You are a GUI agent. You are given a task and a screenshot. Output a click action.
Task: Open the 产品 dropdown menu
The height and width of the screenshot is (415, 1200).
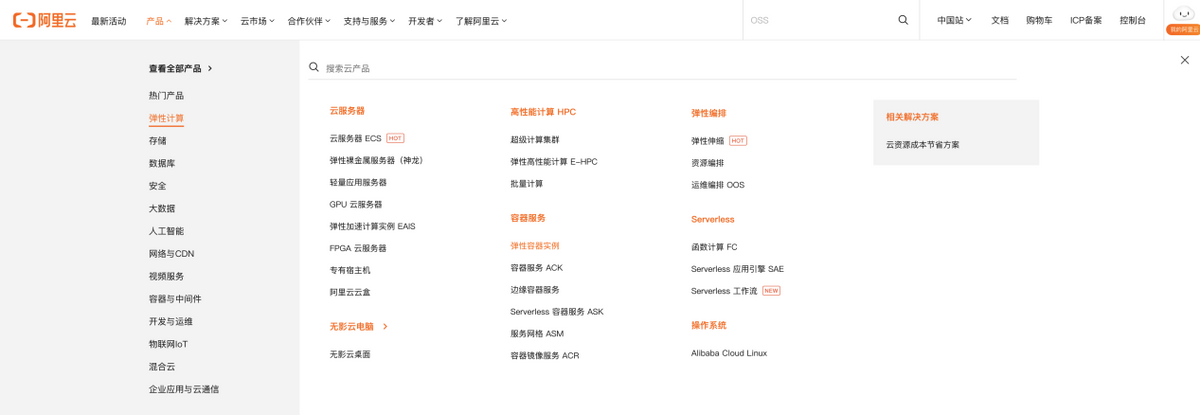[158, 20]
